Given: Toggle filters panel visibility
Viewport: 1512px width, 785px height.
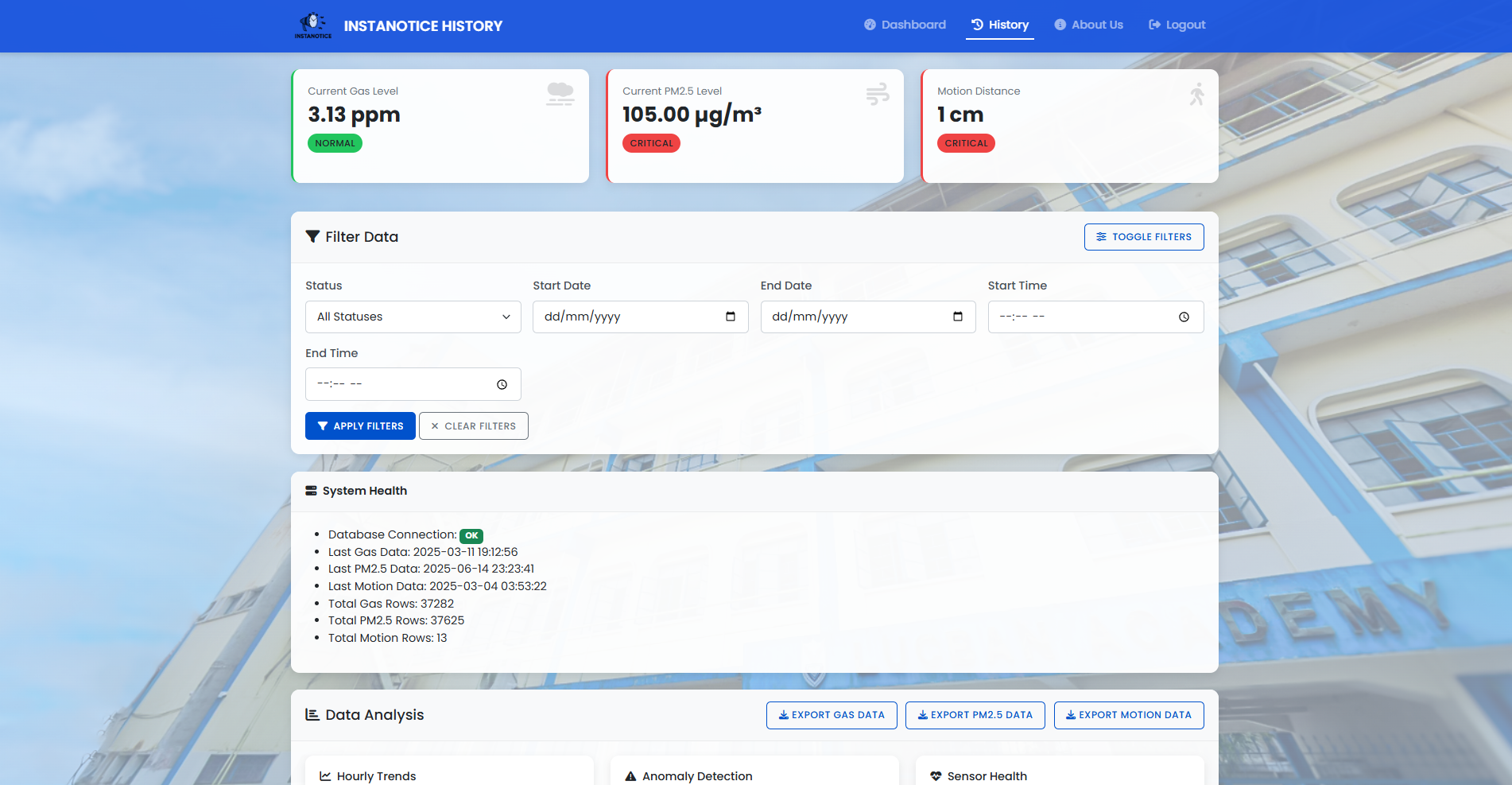Looking at the screenshot, I should (1143, 237).
